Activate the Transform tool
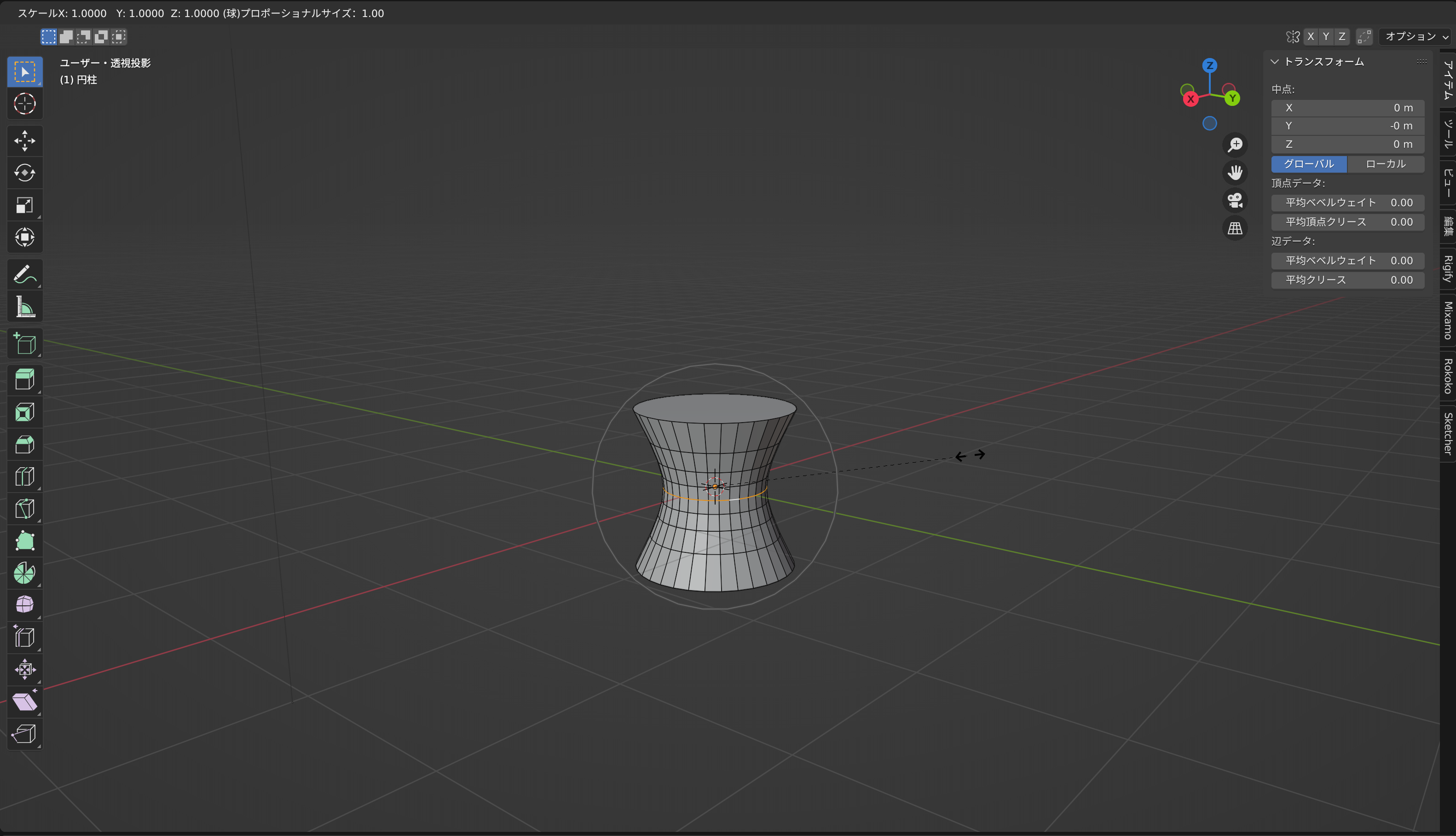The height and width of the screenshot is (836, 1456). (25, 237)
